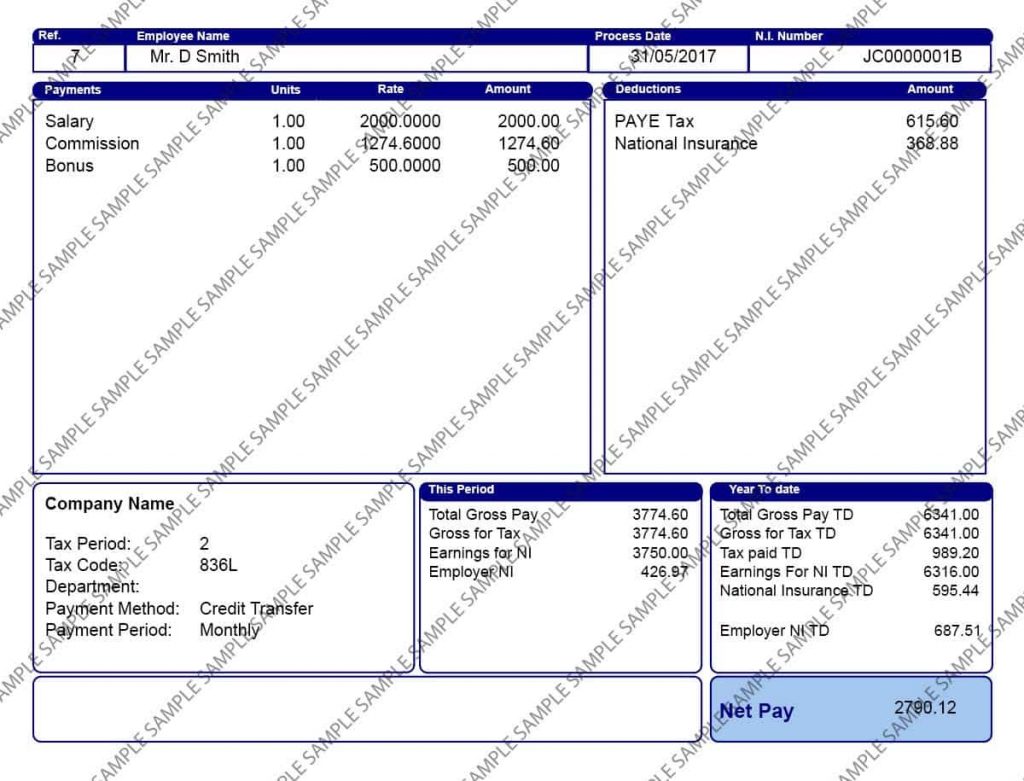
Task: Click Earnings for NI value 3750.00
Action: pyautogui.click(x=660, y=553)
